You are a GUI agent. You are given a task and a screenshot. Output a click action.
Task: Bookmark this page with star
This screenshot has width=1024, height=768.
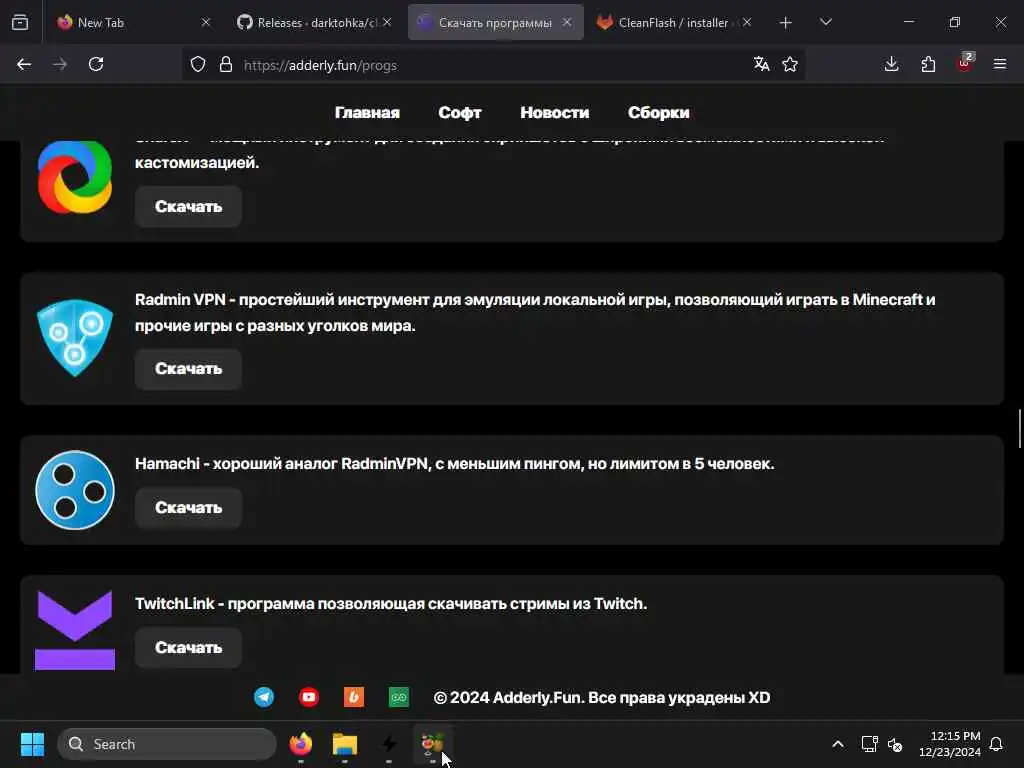[x=790, y=64]
